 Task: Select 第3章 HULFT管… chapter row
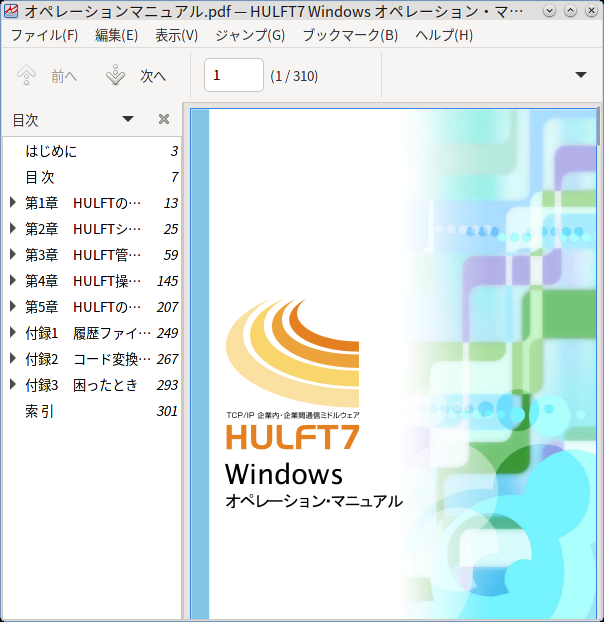91,255
